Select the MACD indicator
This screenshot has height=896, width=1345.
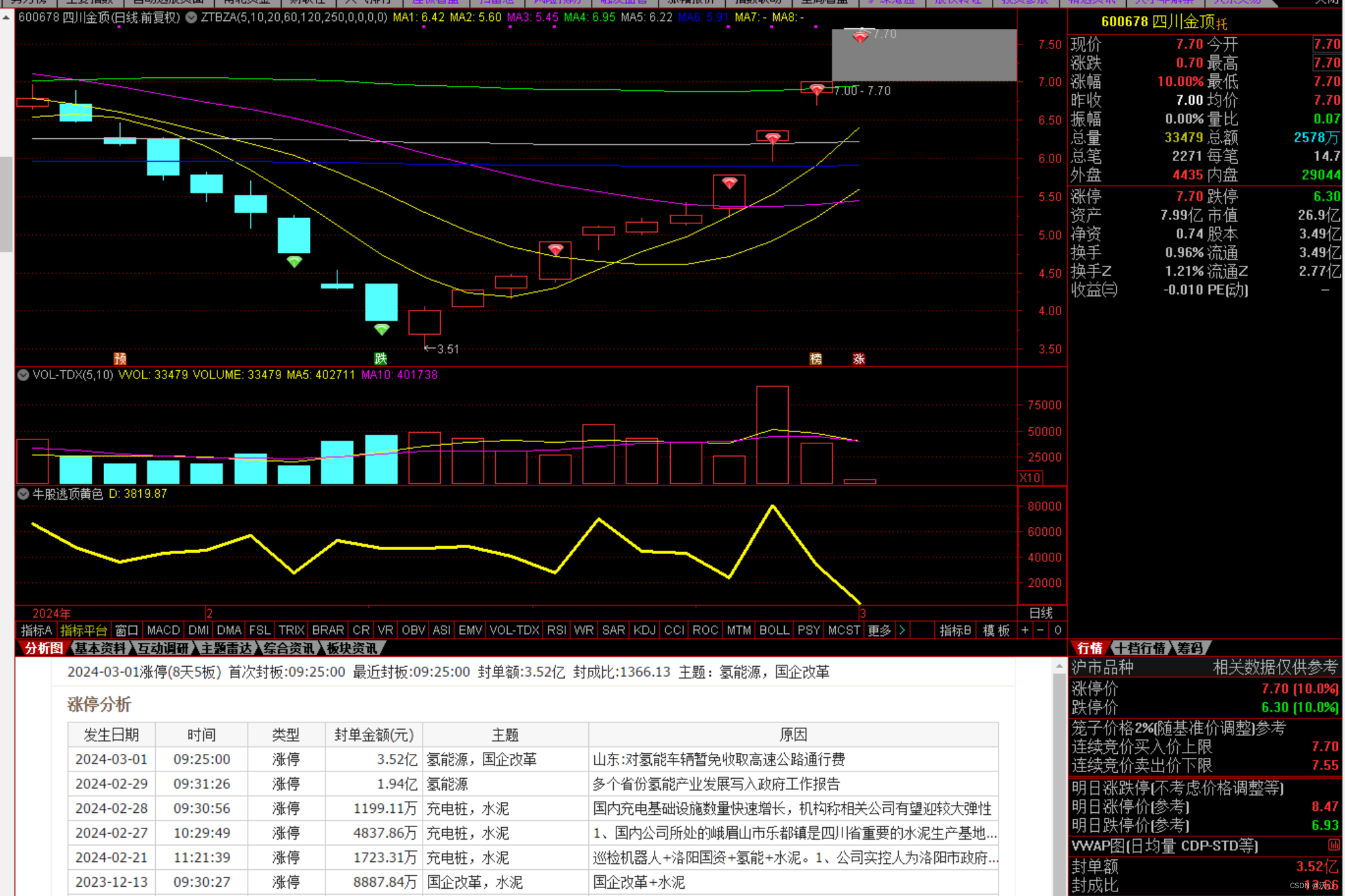(163, 630)
